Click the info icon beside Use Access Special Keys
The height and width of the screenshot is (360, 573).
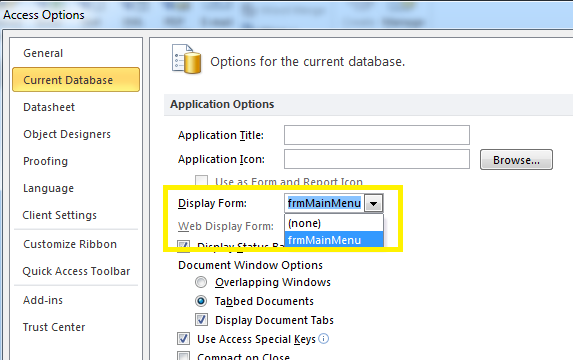323,339
